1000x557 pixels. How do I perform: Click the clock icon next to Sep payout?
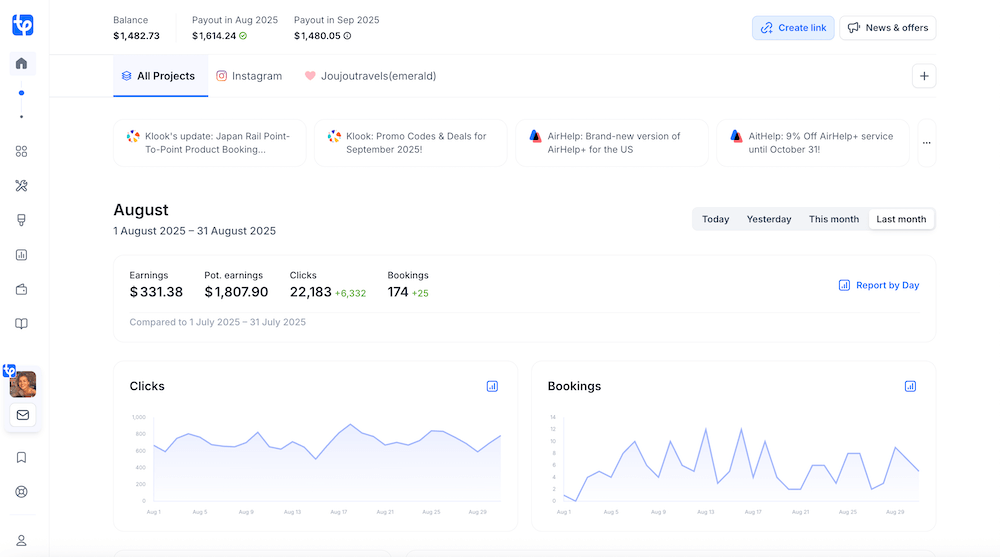pos(348,36)
